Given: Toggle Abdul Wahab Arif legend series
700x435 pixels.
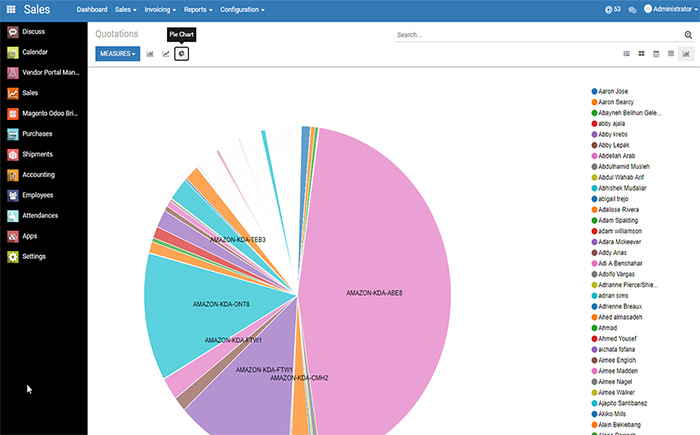Looking at the screenshot, I should tap(618, 177).
